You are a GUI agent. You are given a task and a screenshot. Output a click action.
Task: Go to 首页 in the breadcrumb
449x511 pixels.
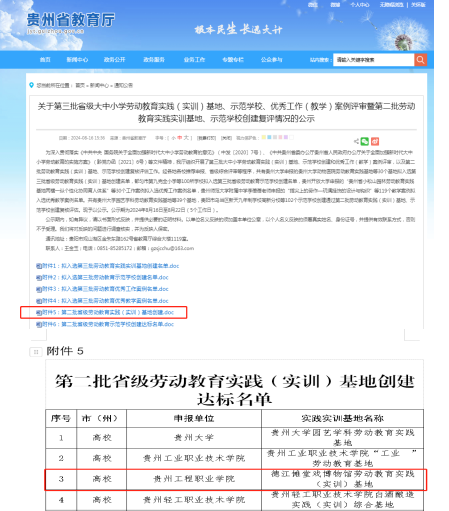[x=80, y=85]
